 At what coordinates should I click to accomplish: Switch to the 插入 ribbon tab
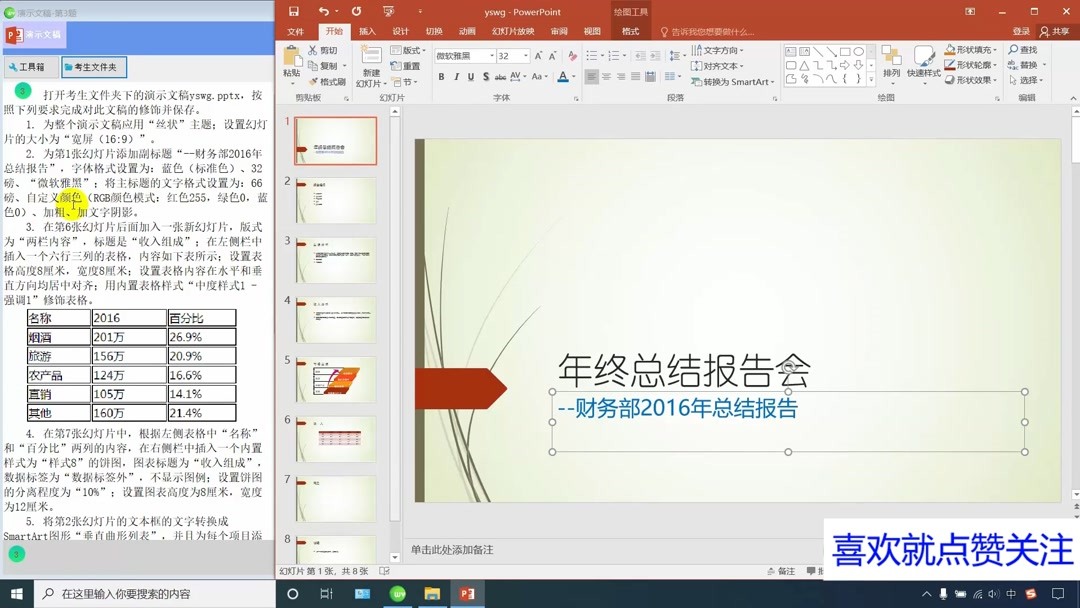pos(366,31)
